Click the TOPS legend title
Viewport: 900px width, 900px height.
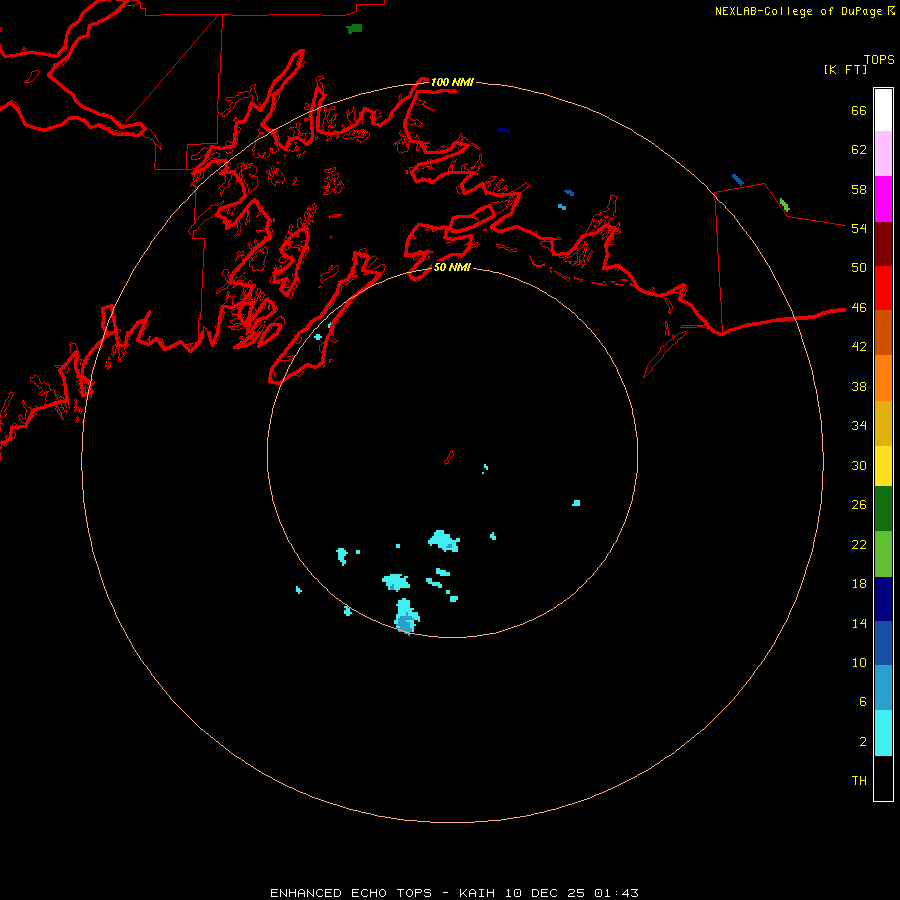click(x=879, y=59)
